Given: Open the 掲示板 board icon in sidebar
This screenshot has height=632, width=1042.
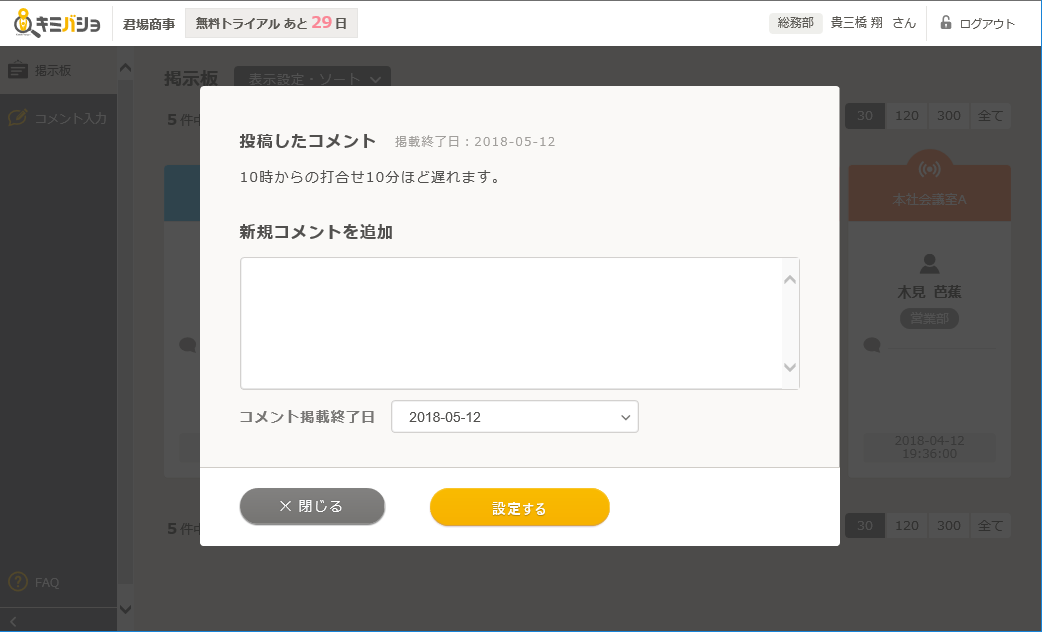Looking at the screenshot, I should (18, 70).
